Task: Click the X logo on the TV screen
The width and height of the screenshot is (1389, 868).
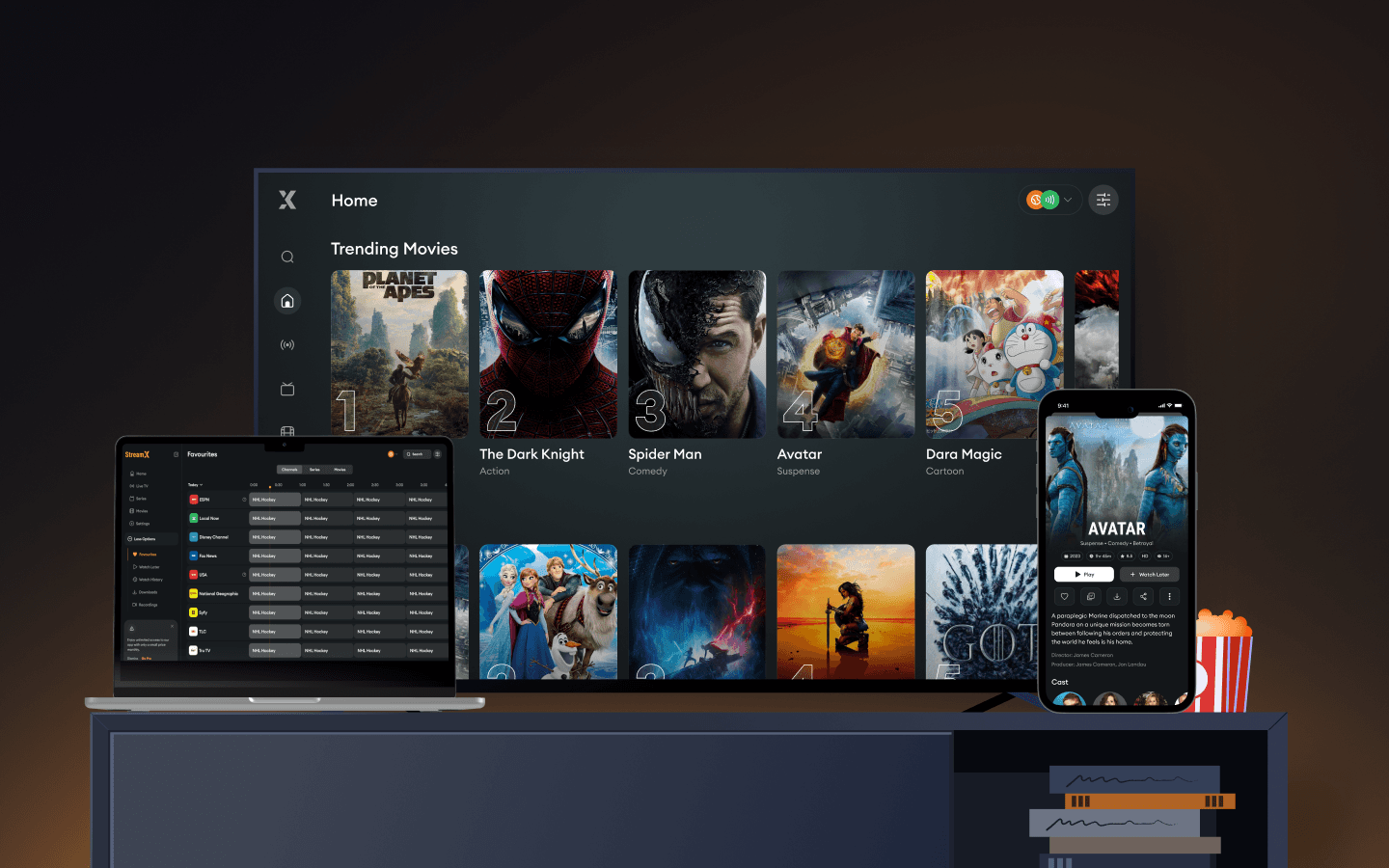Action: [x=287, y=200]
